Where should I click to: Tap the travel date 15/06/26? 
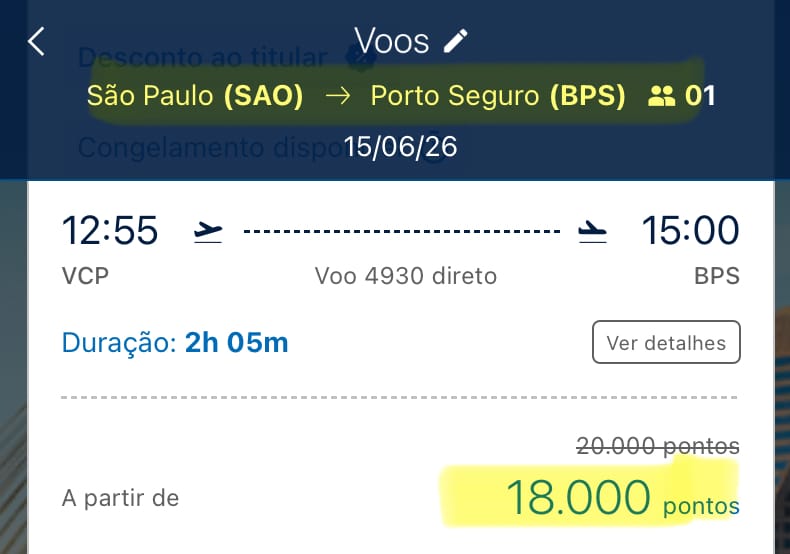(400, 147)
